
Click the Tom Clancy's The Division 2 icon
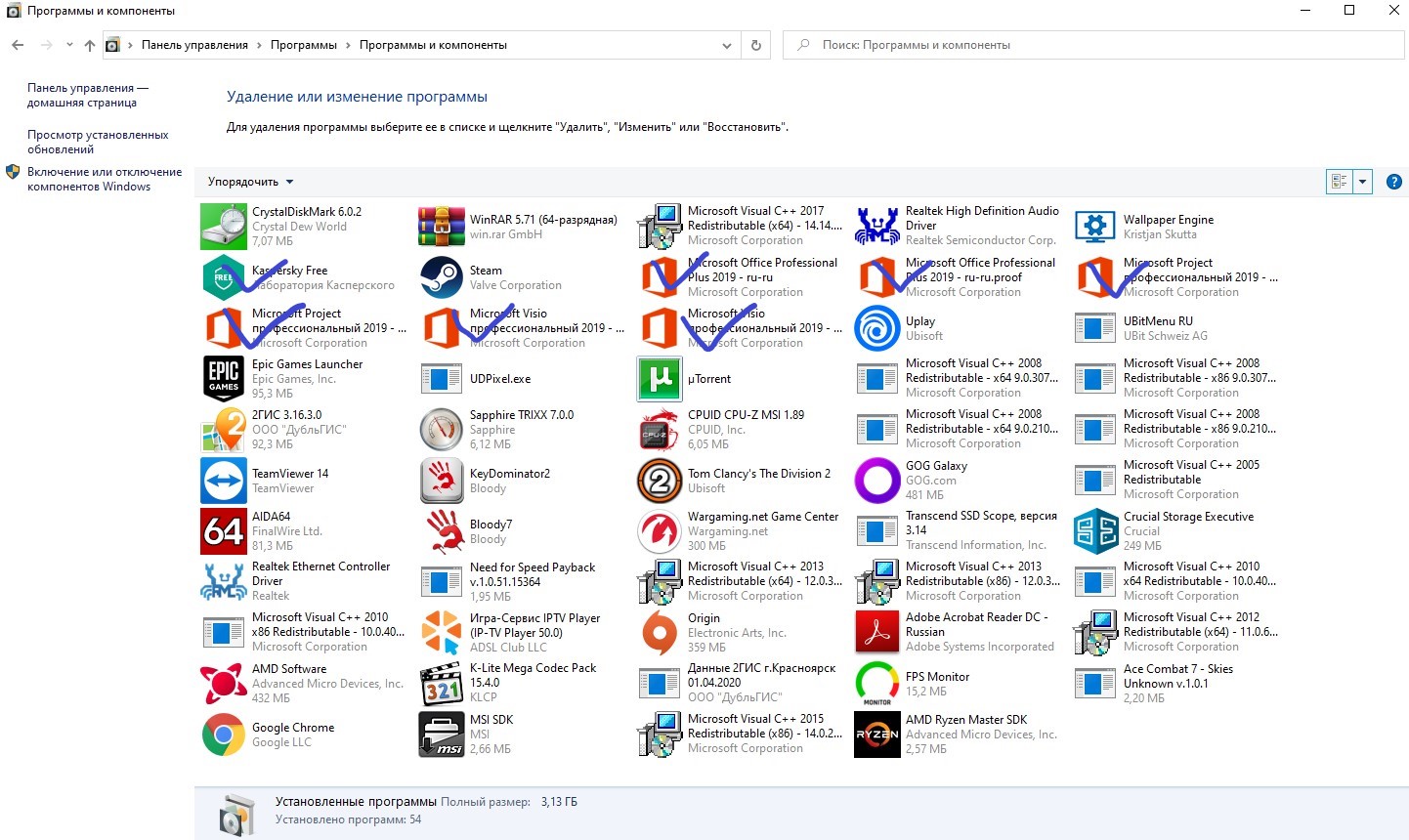coord(660,481)
